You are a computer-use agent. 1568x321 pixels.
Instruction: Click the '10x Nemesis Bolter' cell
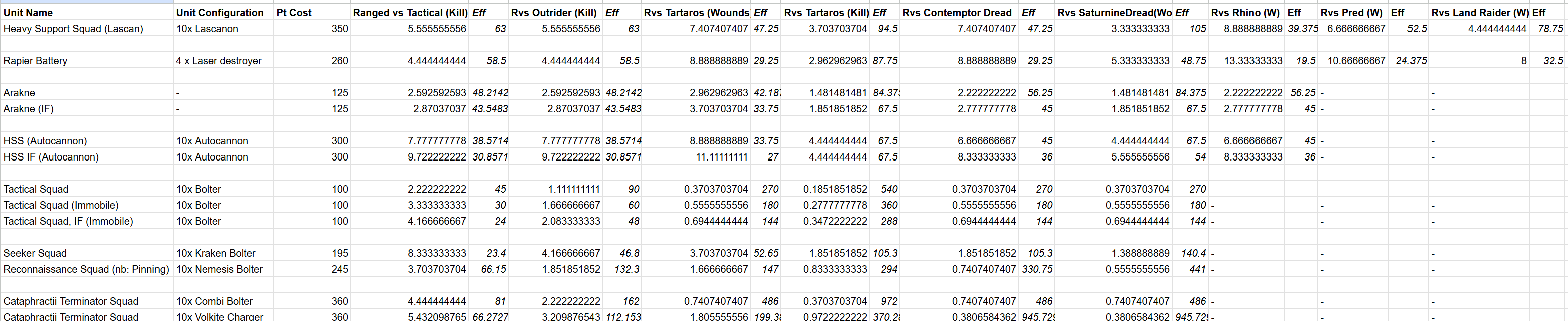(223, 269)
